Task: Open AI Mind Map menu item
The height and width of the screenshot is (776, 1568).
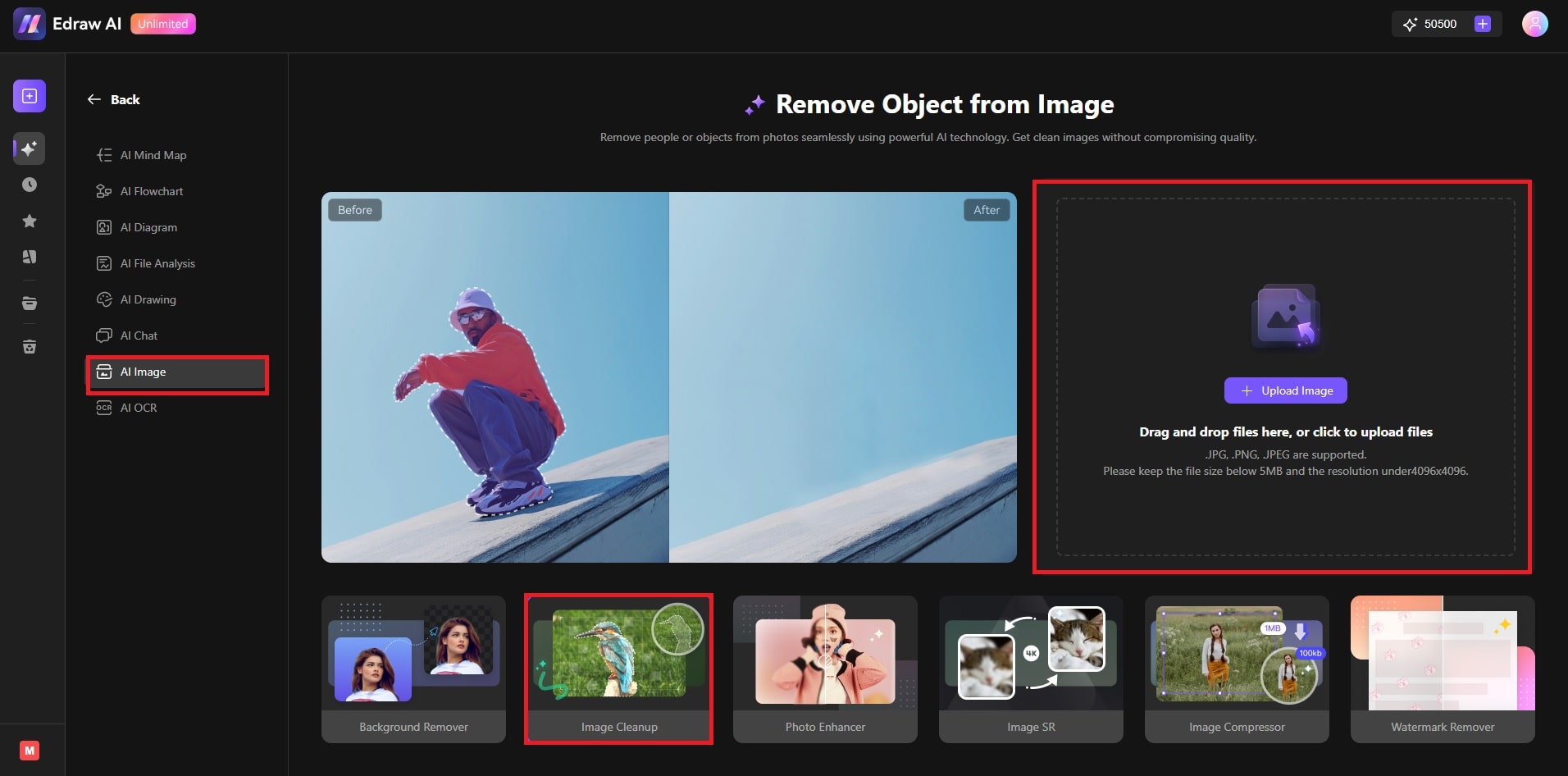Action: tap(176, 155)
